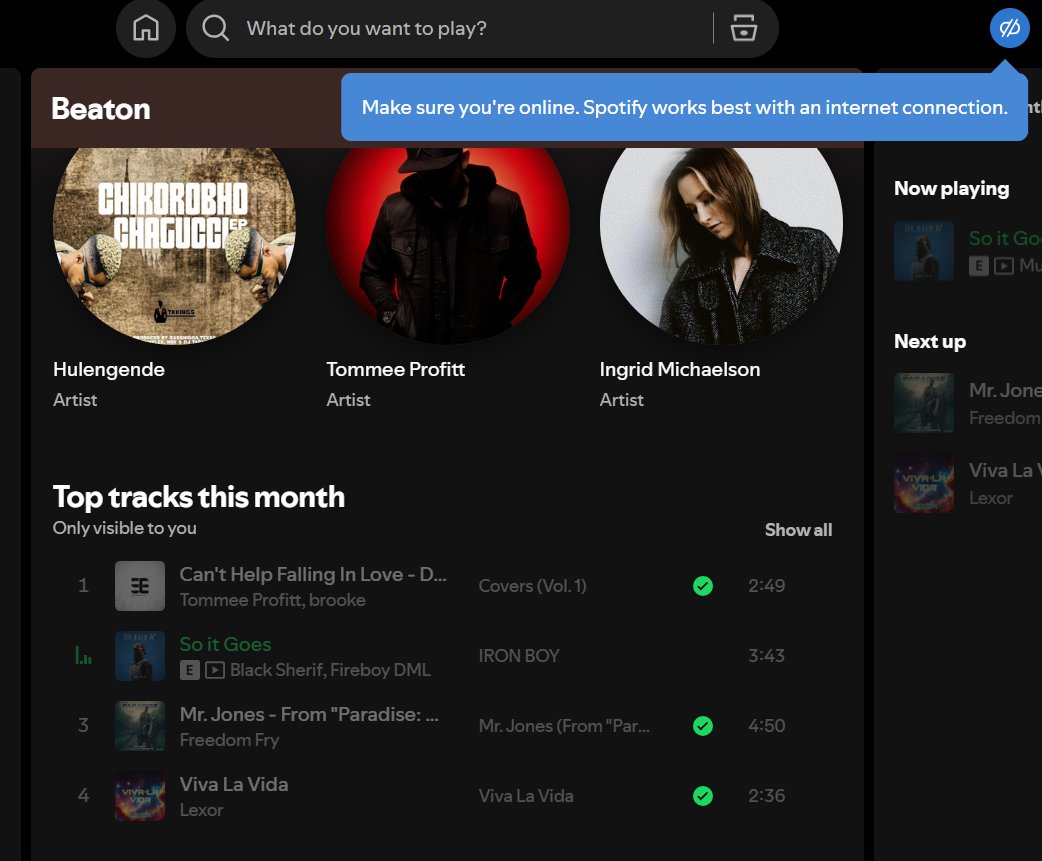This screenshot has height=861, width=1042.
Task: Open artists "Tommee Profitt, brooke" link
Action: pyautogui.click(x=272, y=601)
